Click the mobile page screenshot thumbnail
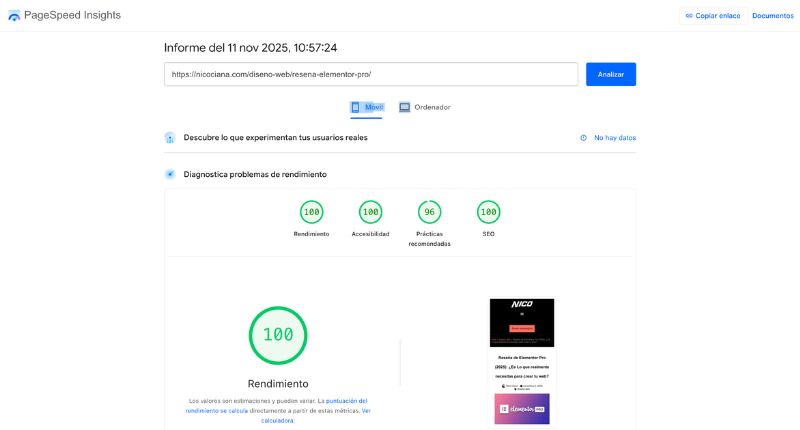Image resolution: width=800 pixels, height=430 pixels. coord(521,362)
